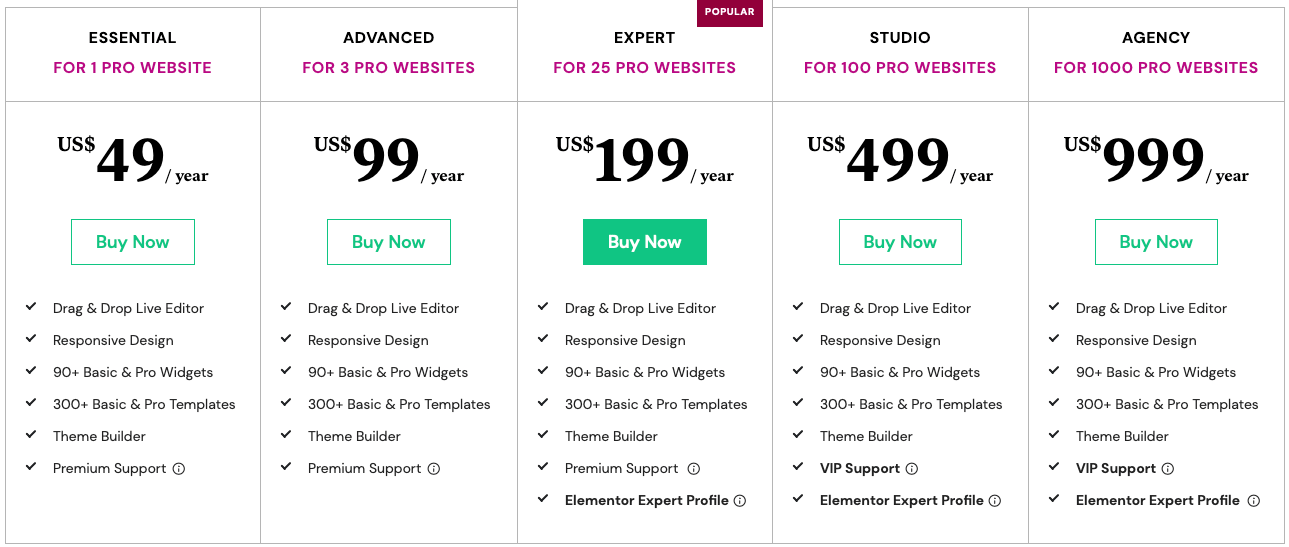1289x547 pixels.
Task: Click Buy Now for the Studio plan
Action: coord(900,242)
